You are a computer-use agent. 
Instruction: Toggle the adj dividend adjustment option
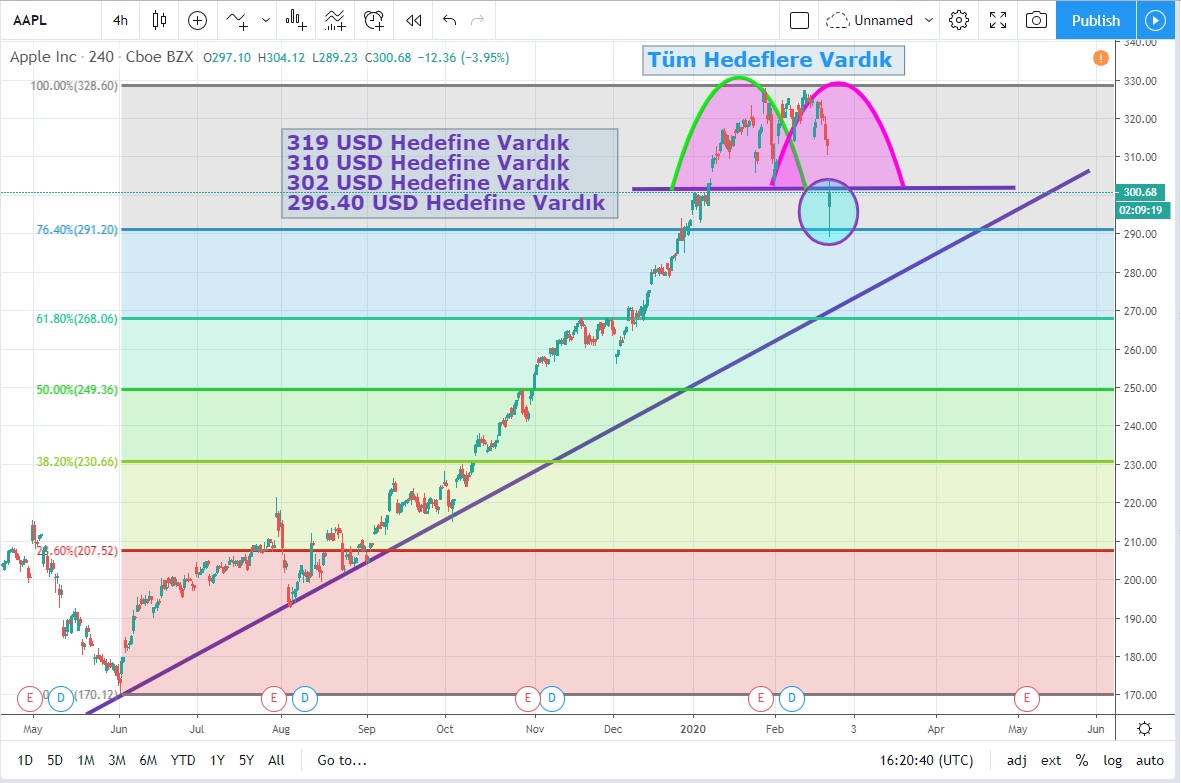click(1017, 760)
